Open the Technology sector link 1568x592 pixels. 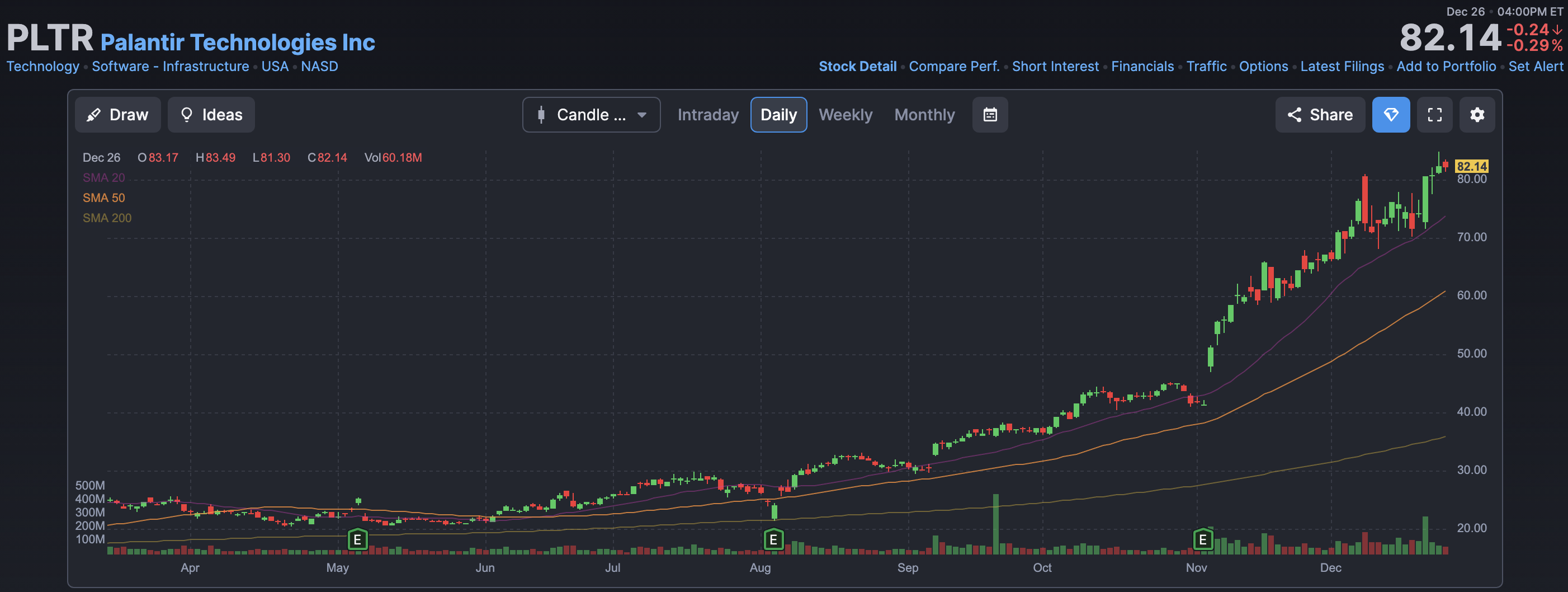[x=42, y=67]
